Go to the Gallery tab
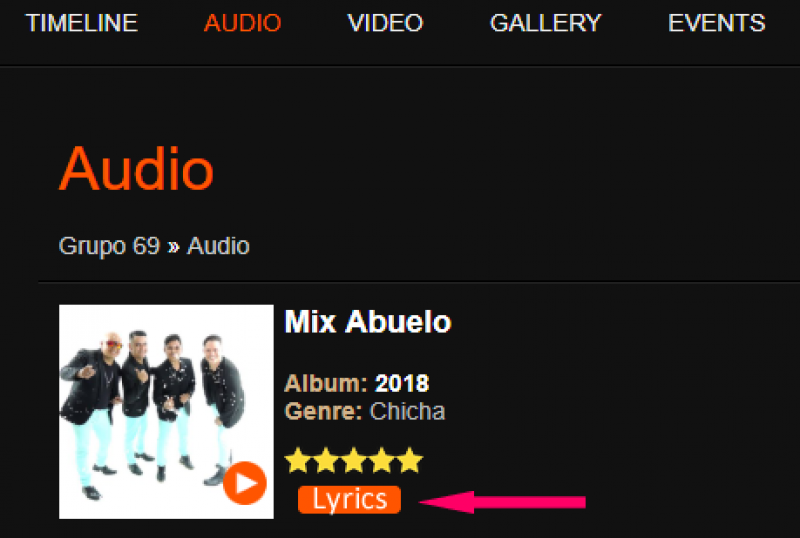The width and height of the screenshot is (800, 538). (x=545, y=23)
